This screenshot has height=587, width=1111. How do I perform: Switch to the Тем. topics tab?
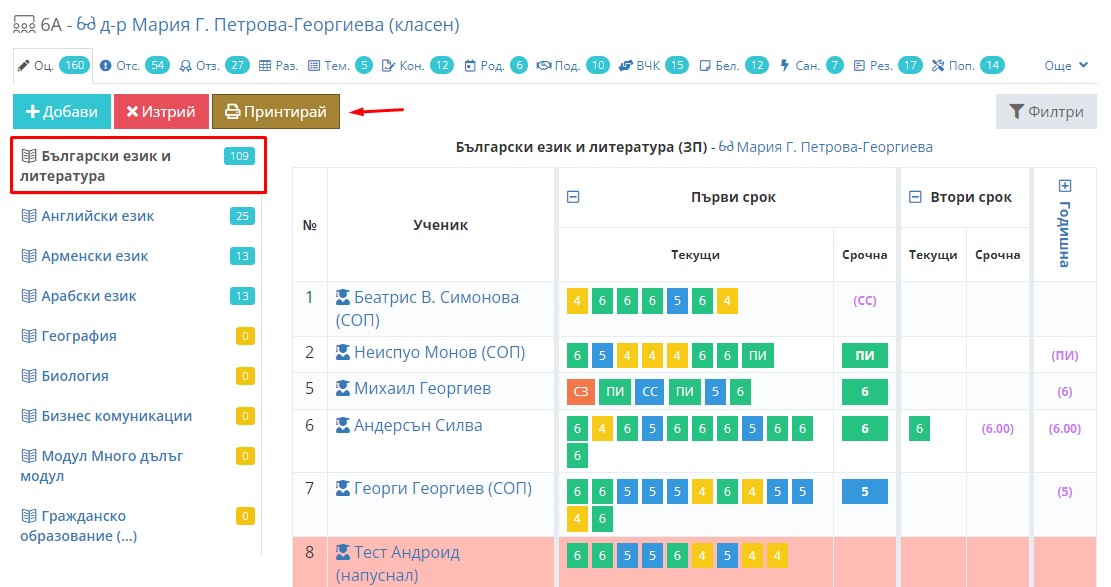coord(340,66)
